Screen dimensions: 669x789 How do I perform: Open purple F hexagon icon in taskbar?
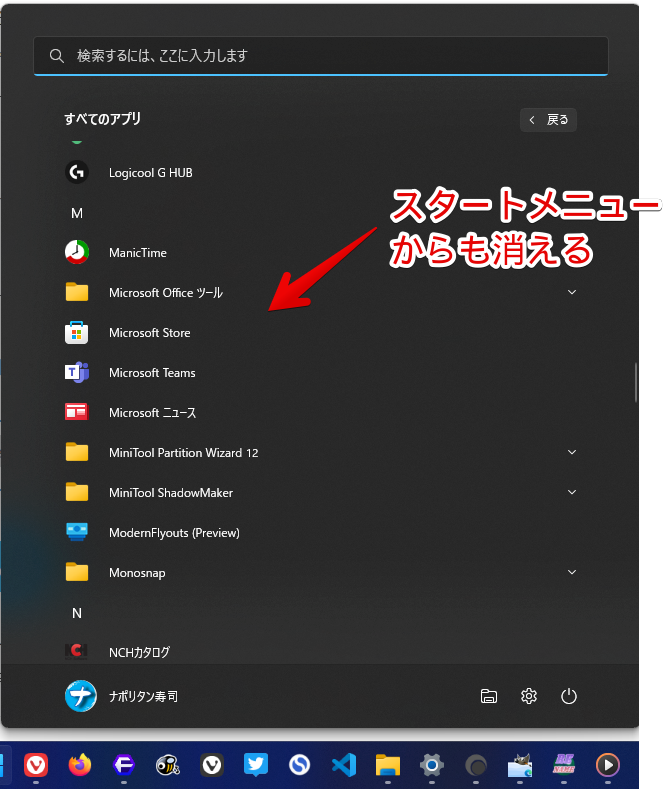point(124,765)
